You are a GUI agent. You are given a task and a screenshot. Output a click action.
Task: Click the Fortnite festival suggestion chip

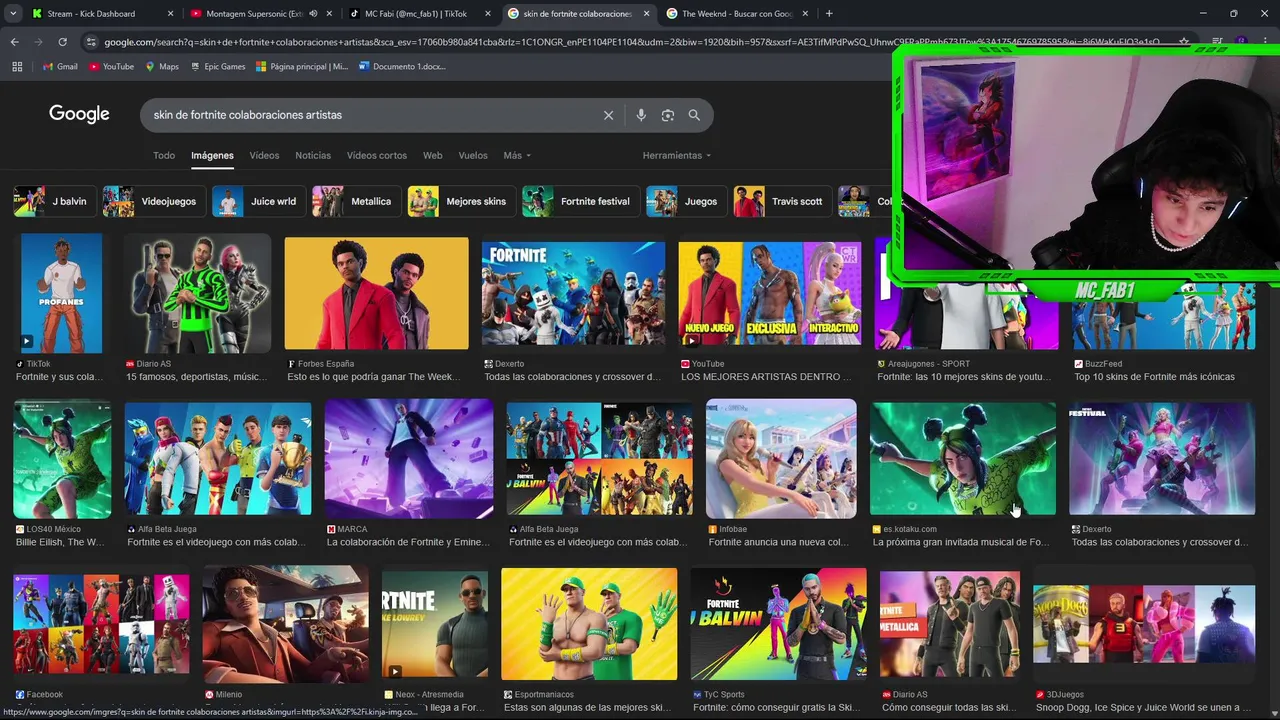click(579, 201)
